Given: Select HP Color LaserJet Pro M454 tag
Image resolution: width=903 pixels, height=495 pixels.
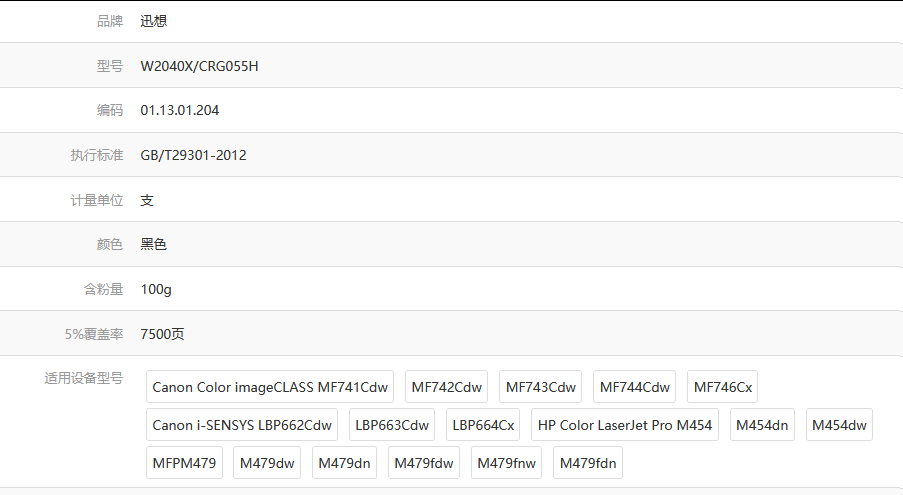Looking at the screenshot, I should (x=624, y=425).
